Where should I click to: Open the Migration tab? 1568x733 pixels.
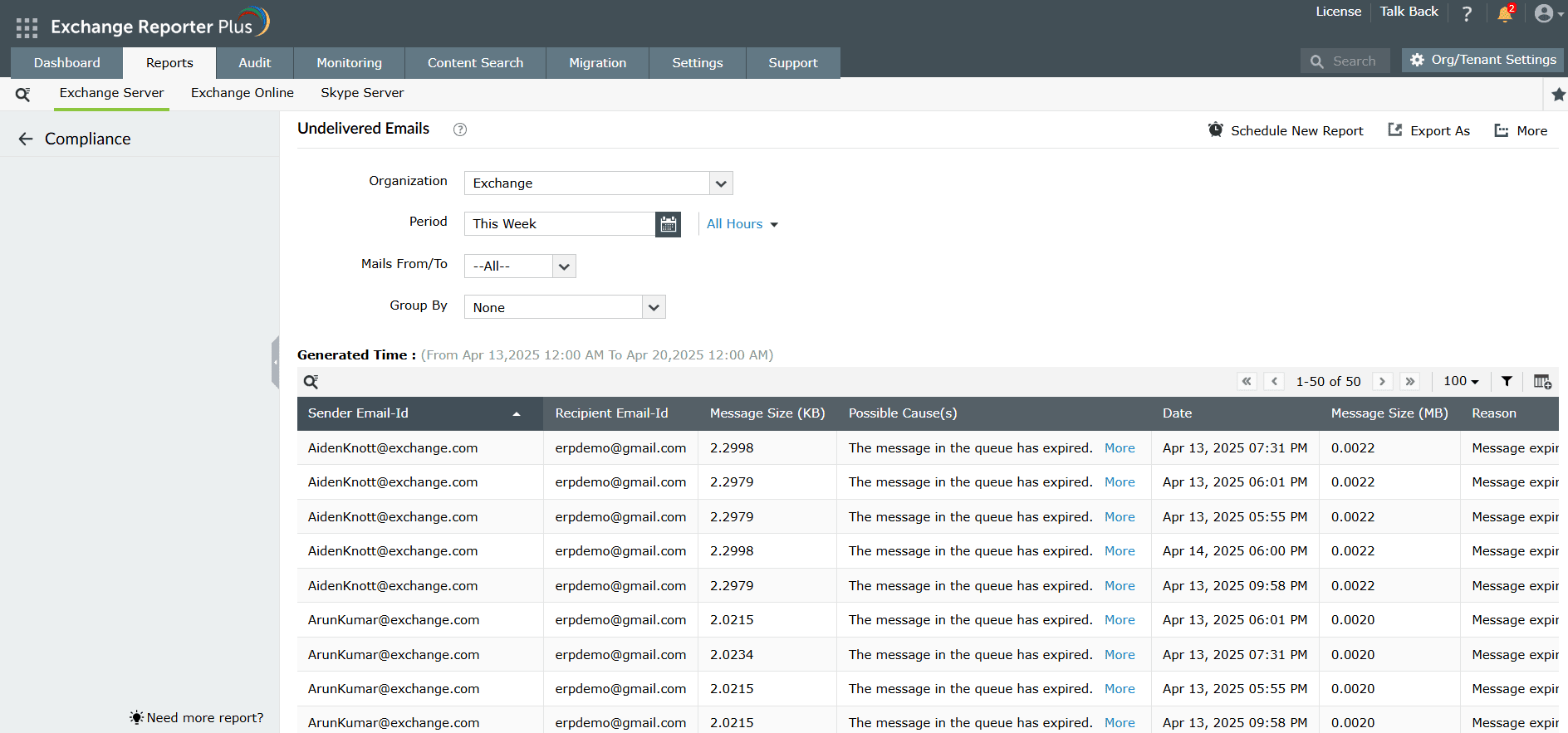(x=598, y=63)
